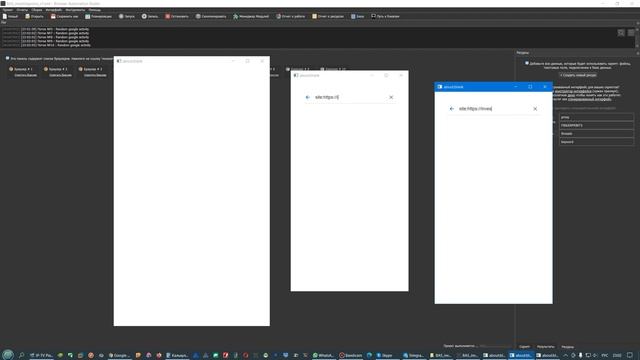Click the taskbar search magnifier

point(22,355)
